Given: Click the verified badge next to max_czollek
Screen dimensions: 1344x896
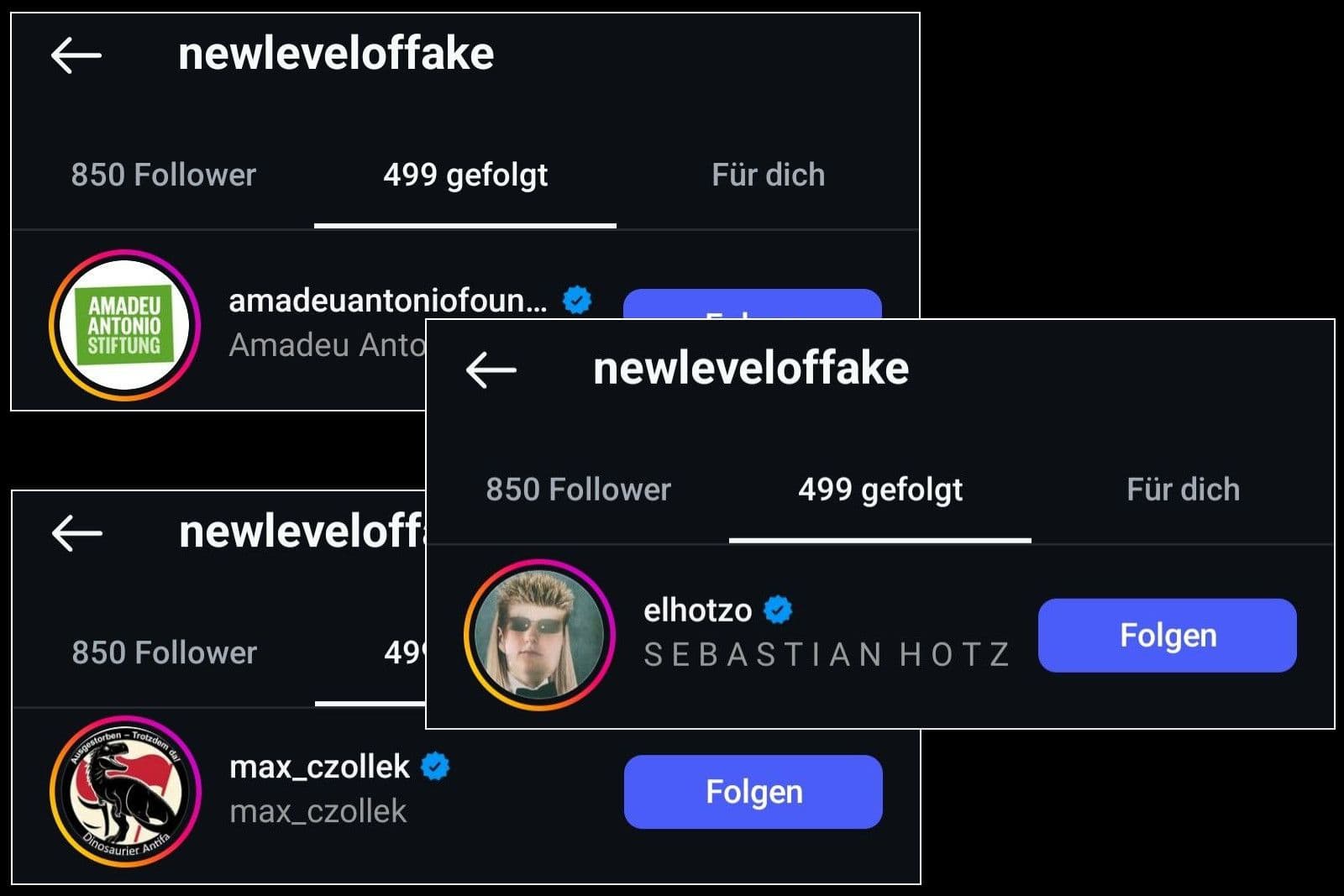Looking at the screenshot, I should tap(433, 767).
